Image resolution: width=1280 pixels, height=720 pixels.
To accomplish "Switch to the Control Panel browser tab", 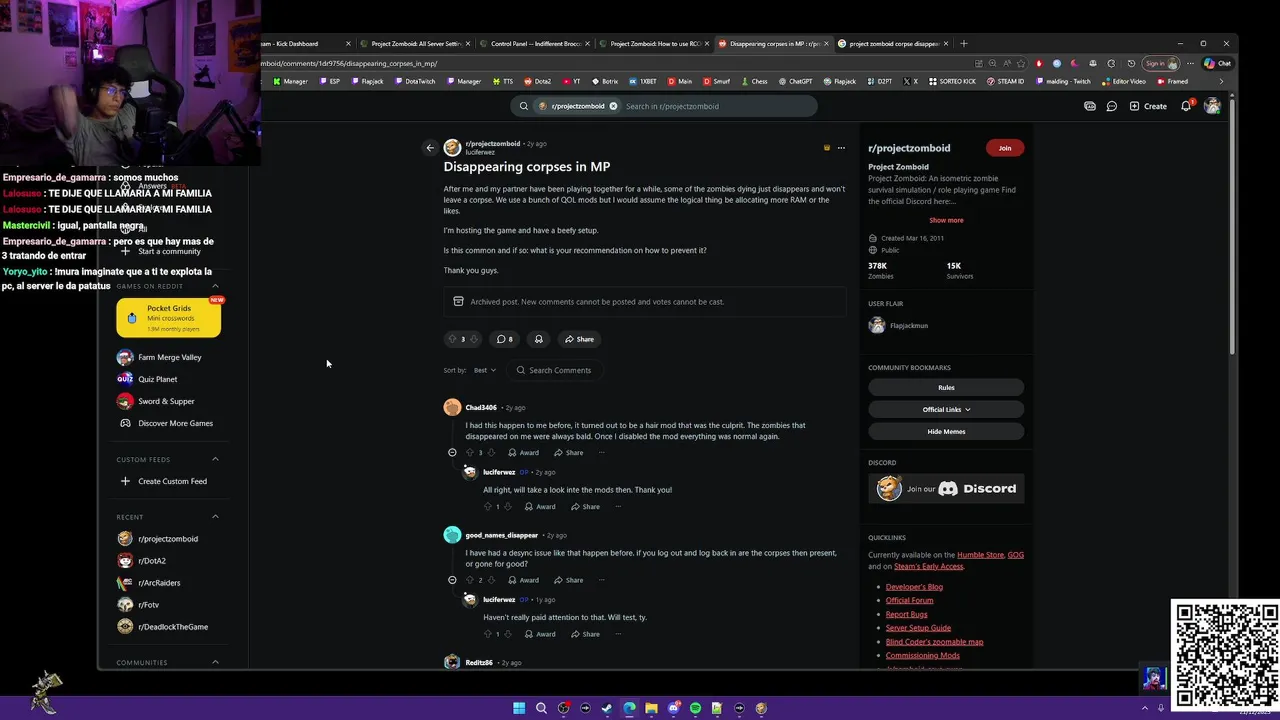I will point(535,44).
